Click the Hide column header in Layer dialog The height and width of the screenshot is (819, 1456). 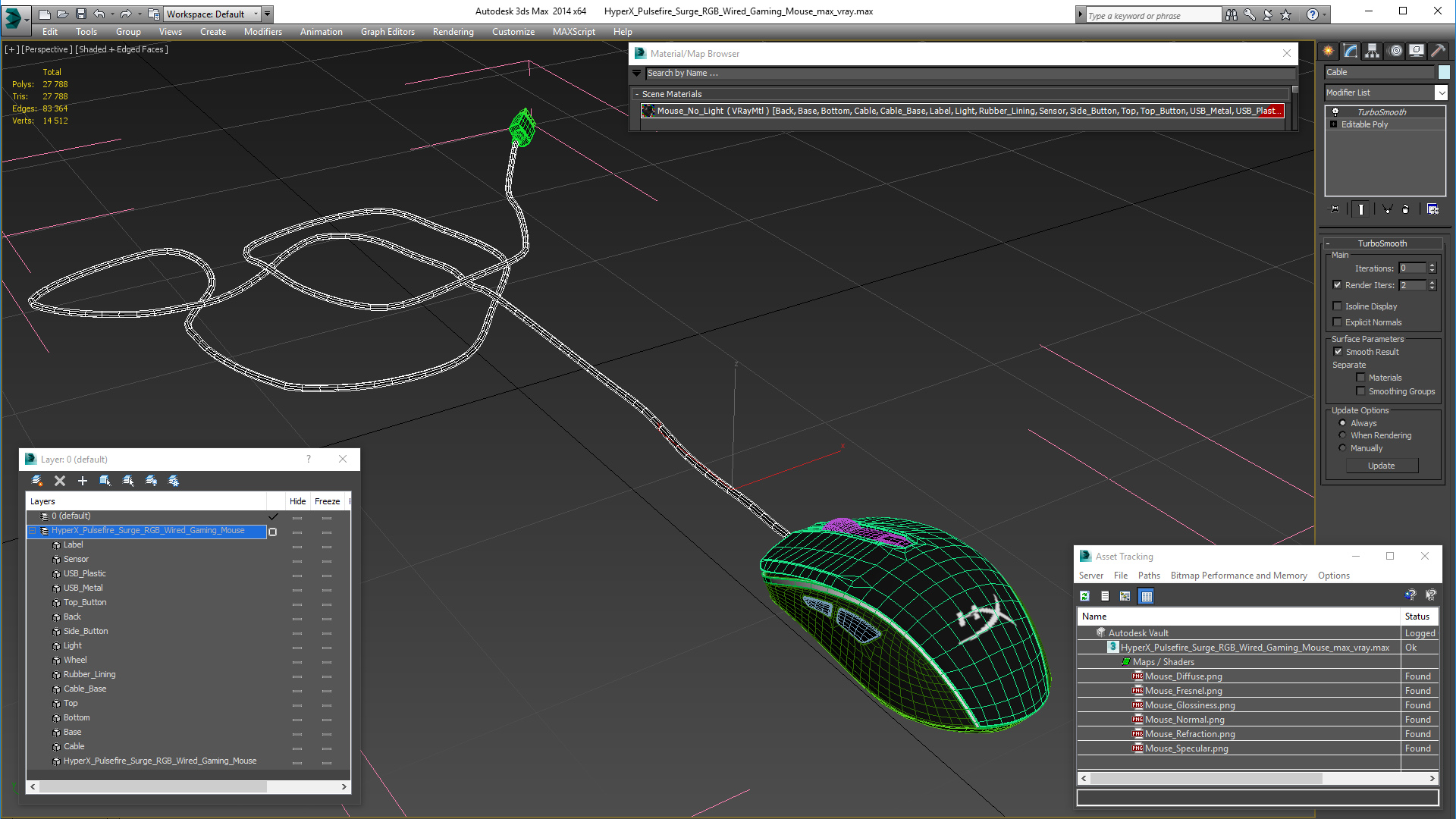(297, 501)
